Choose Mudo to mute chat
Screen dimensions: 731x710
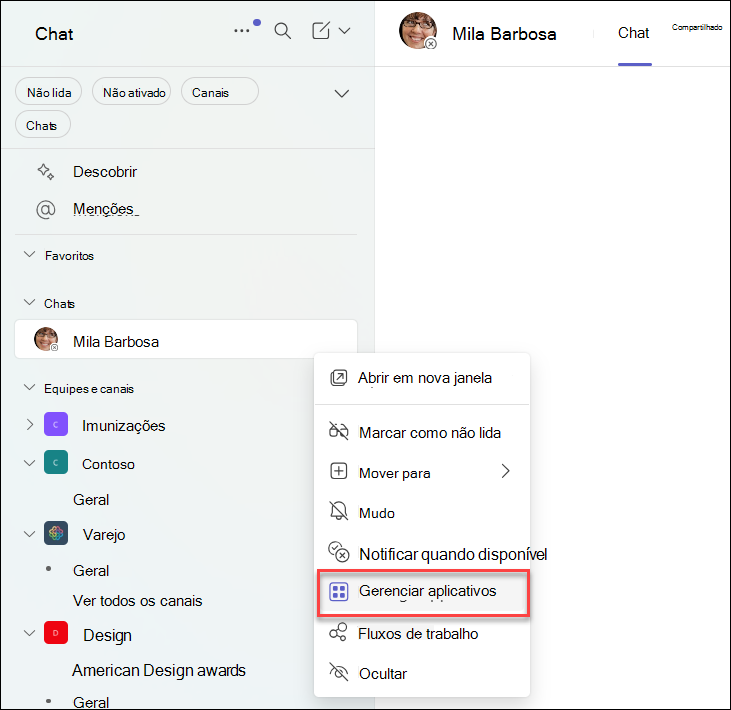coord(422,513)
